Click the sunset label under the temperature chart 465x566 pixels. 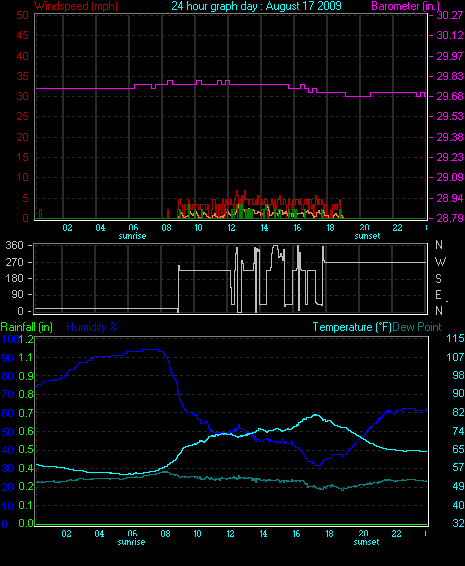366,542
